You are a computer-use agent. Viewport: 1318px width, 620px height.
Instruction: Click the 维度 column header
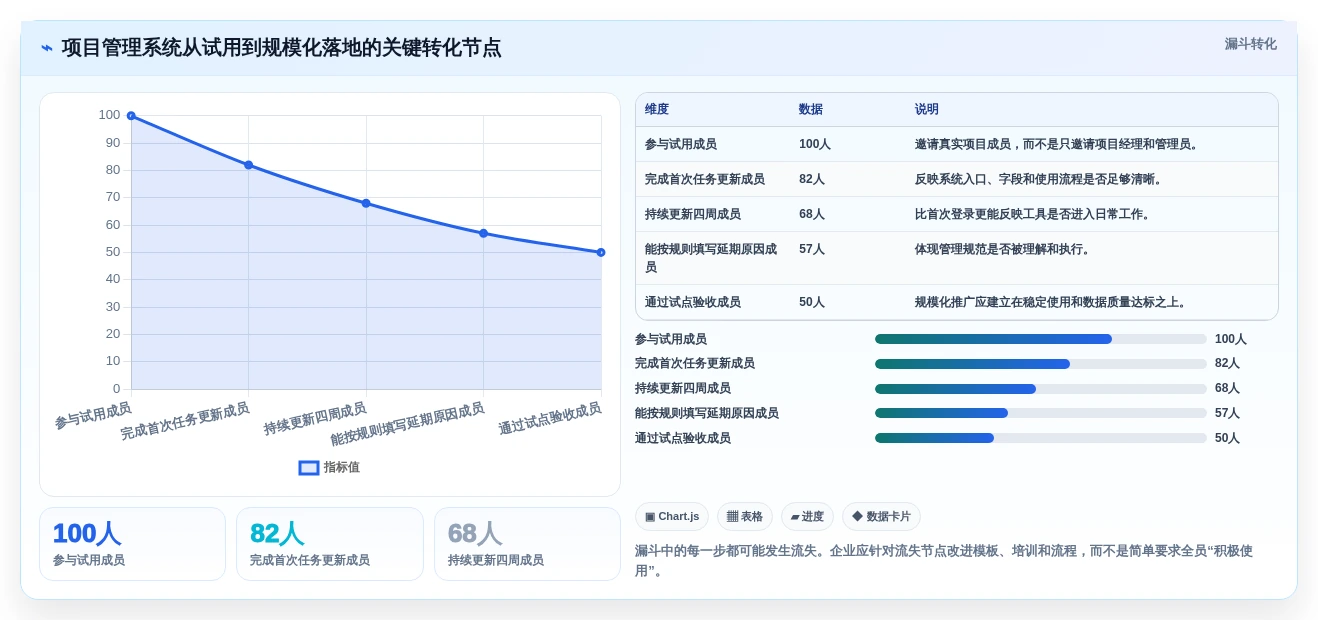[x=657, y=109]
